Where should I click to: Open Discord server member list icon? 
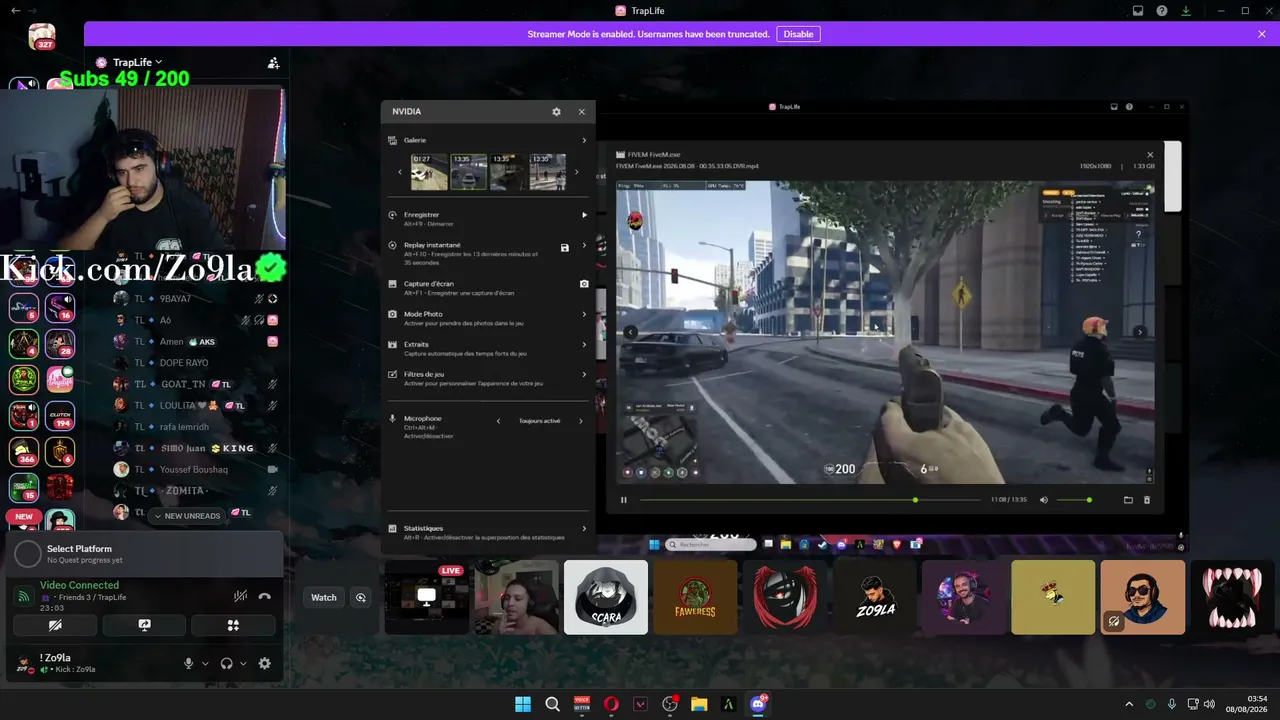click(273, 63)
